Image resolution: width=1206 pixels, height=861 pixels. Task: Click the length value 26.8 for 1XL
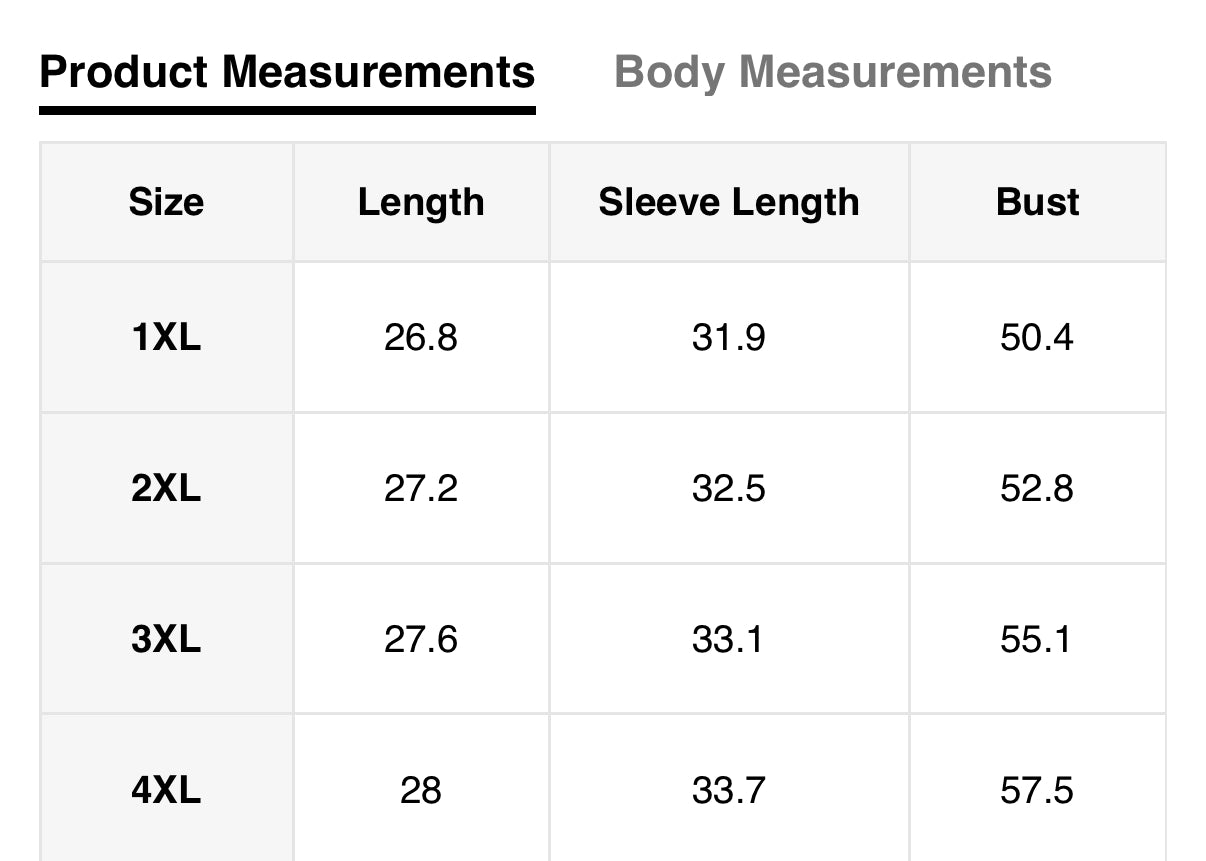click(421, 338)
